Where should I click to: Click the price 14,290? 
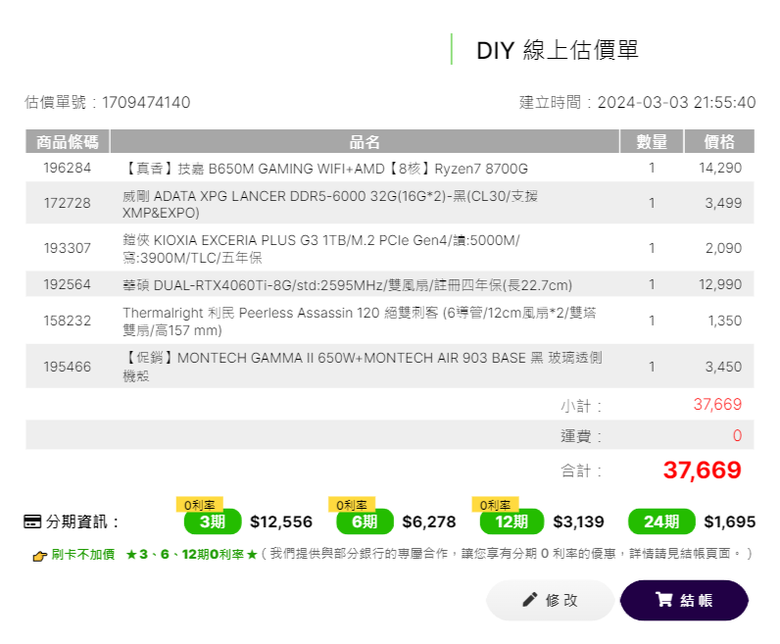coord(720,168)
